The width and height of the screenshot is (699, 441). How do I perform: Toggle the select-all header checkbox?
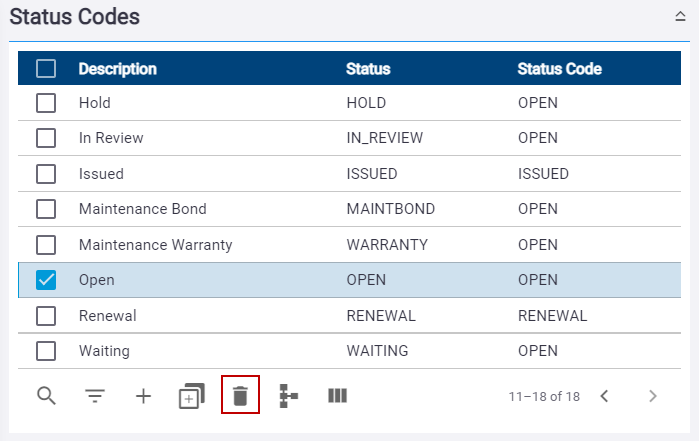pyautogui.click(x=46, y=69)
